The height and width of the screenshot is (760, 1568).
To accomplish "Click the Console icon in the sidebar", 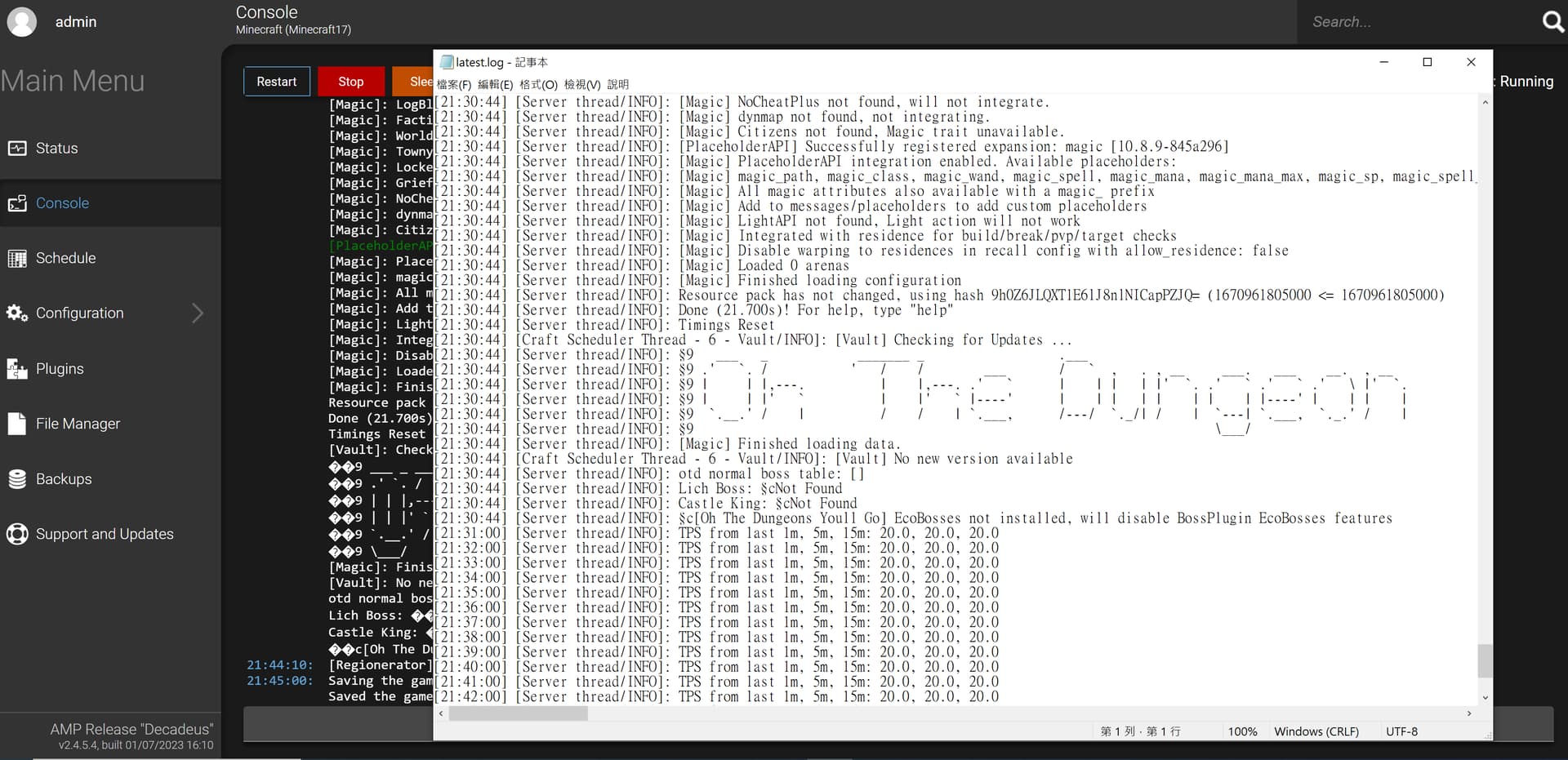I will click(17, 203).
